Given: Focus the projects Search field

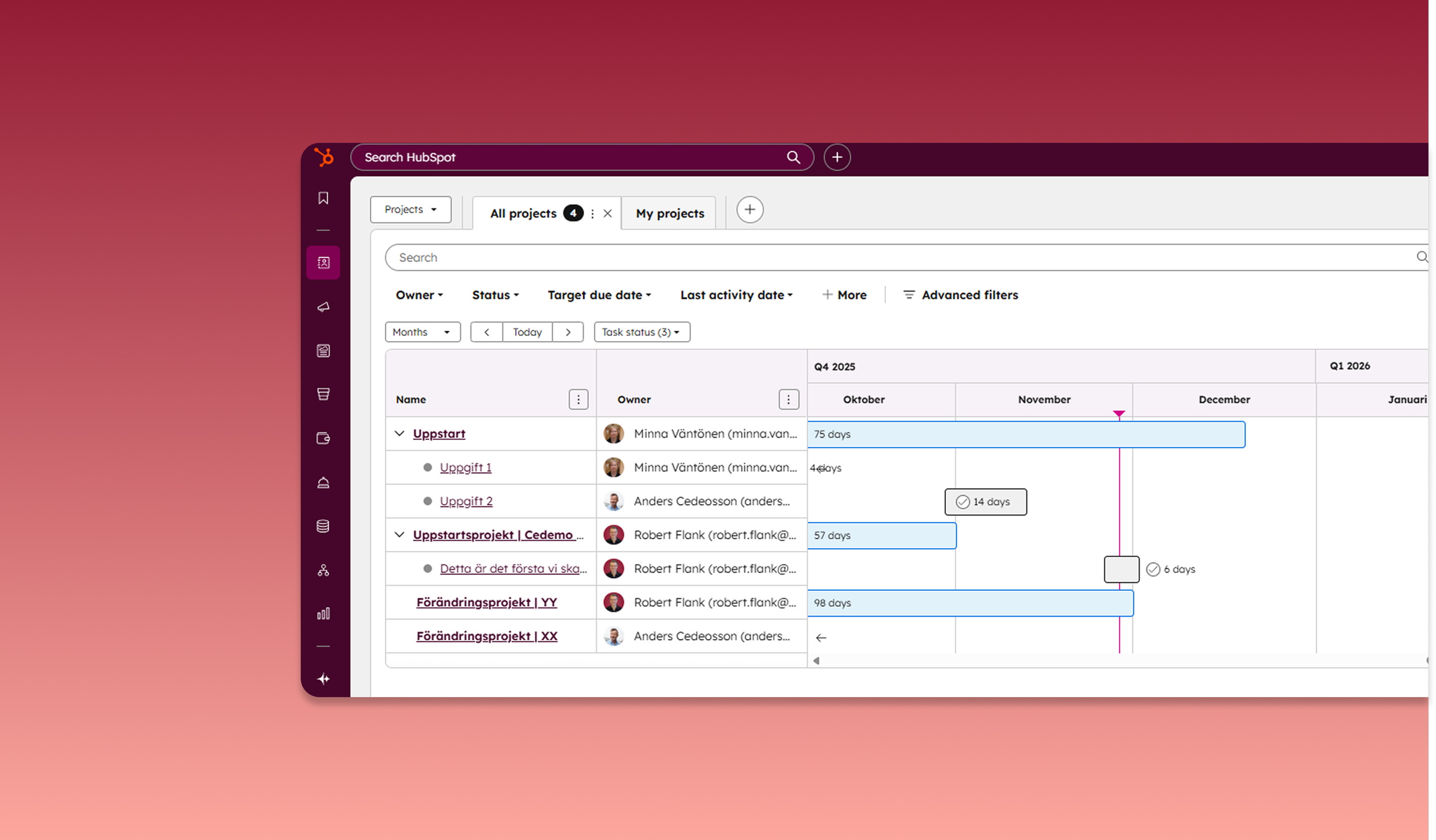Looking at the screenshot, I should click(906, 258).
